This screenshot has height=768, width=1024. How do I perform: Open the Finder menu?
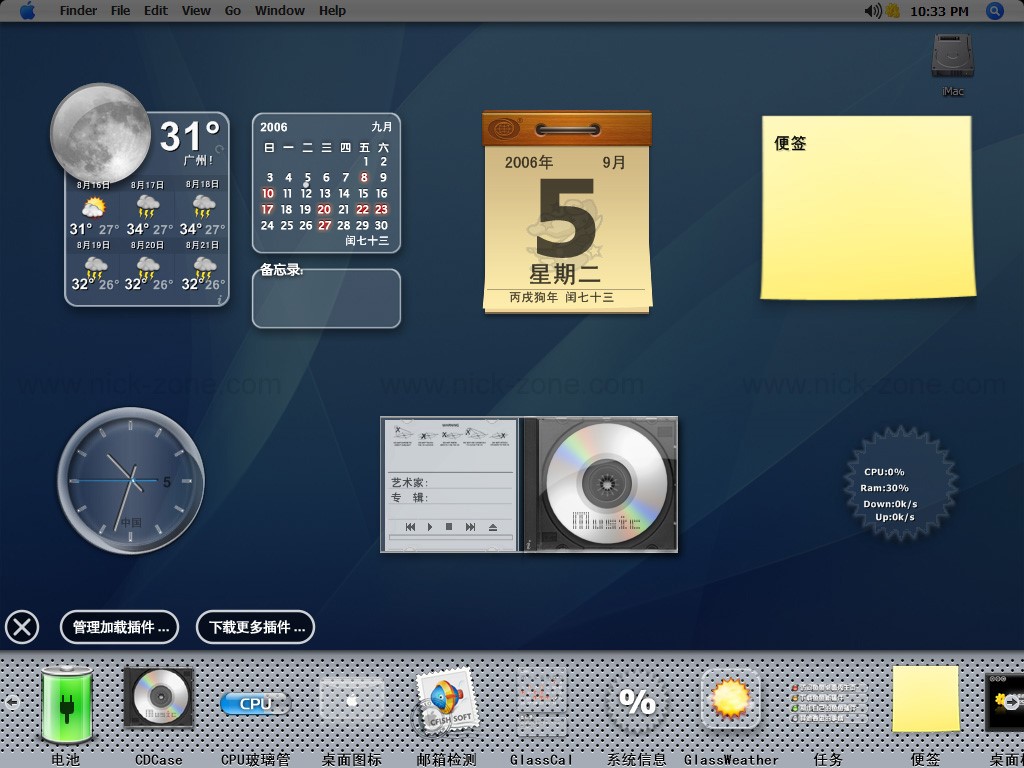point(78,11)
